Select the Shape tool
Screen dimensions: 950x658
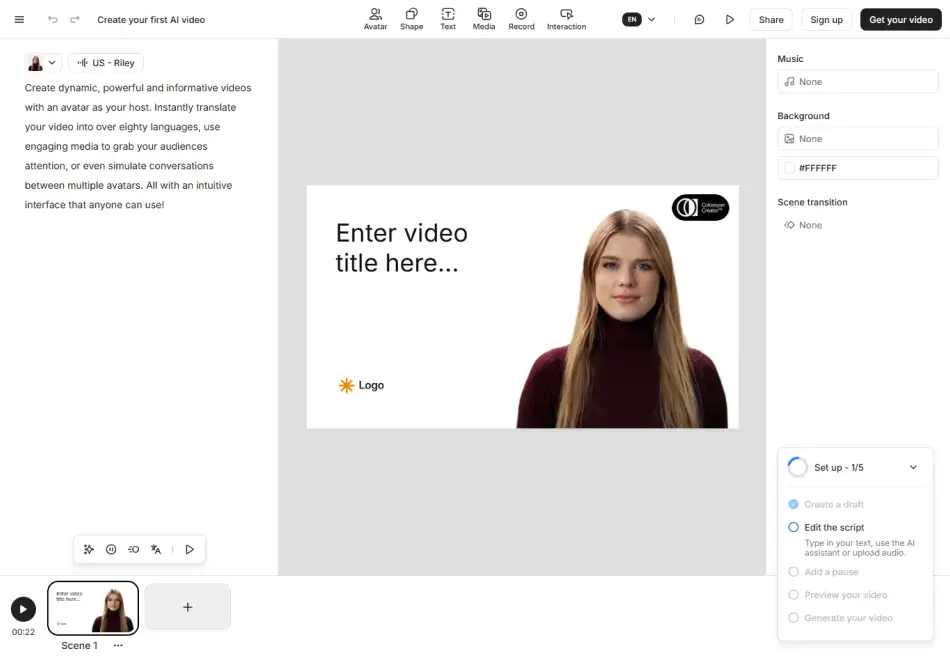(411, 19)
